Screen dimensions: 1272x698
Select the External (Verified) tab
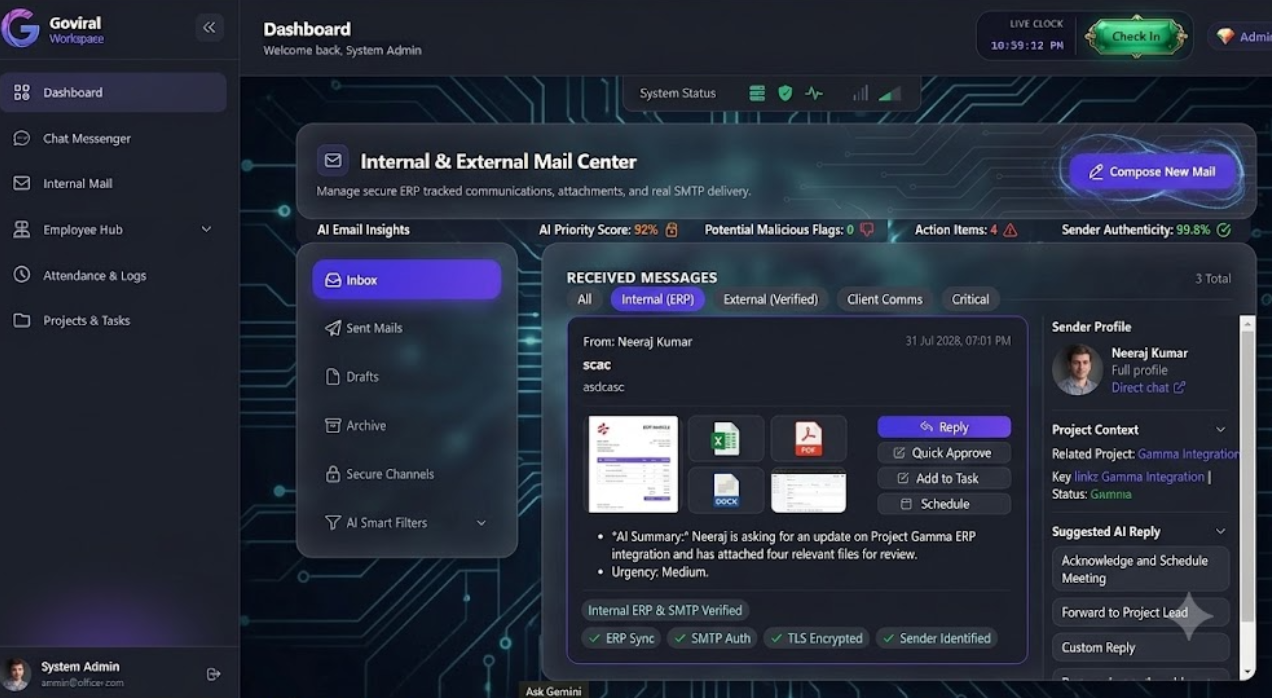[x=770, y=299]
